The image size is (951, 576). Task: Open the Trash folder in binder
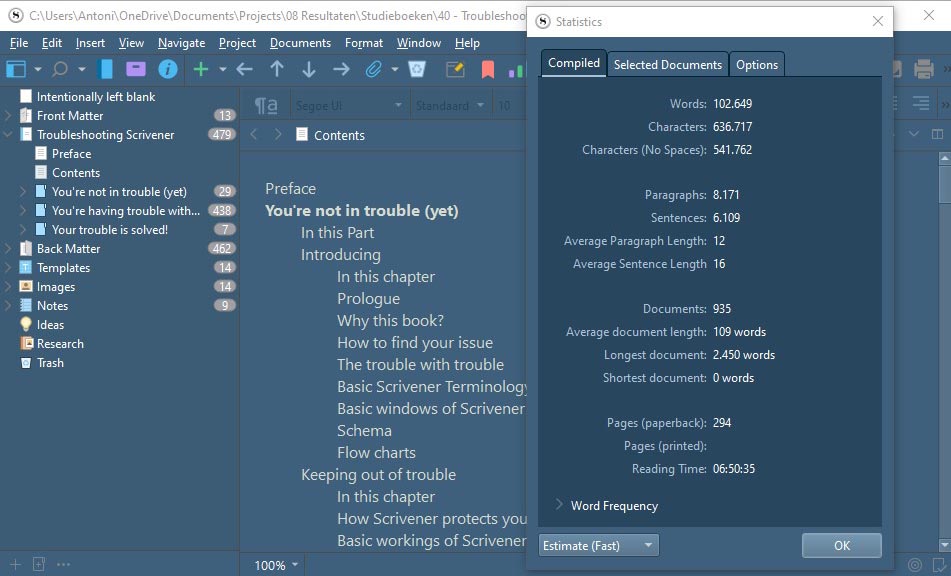coord(50,362)
